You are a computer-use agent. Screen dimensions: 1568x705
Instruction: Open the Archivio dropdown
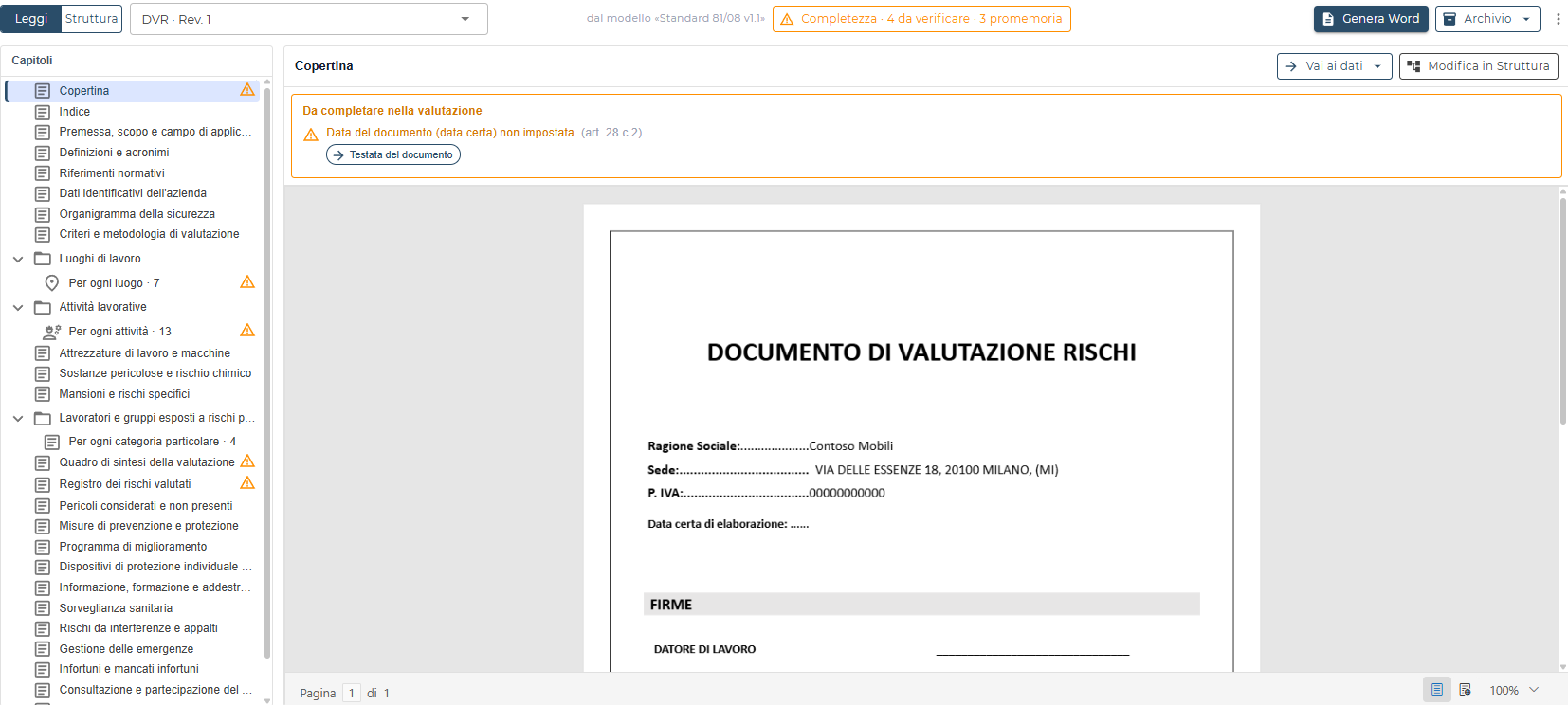click(1487, 19)
